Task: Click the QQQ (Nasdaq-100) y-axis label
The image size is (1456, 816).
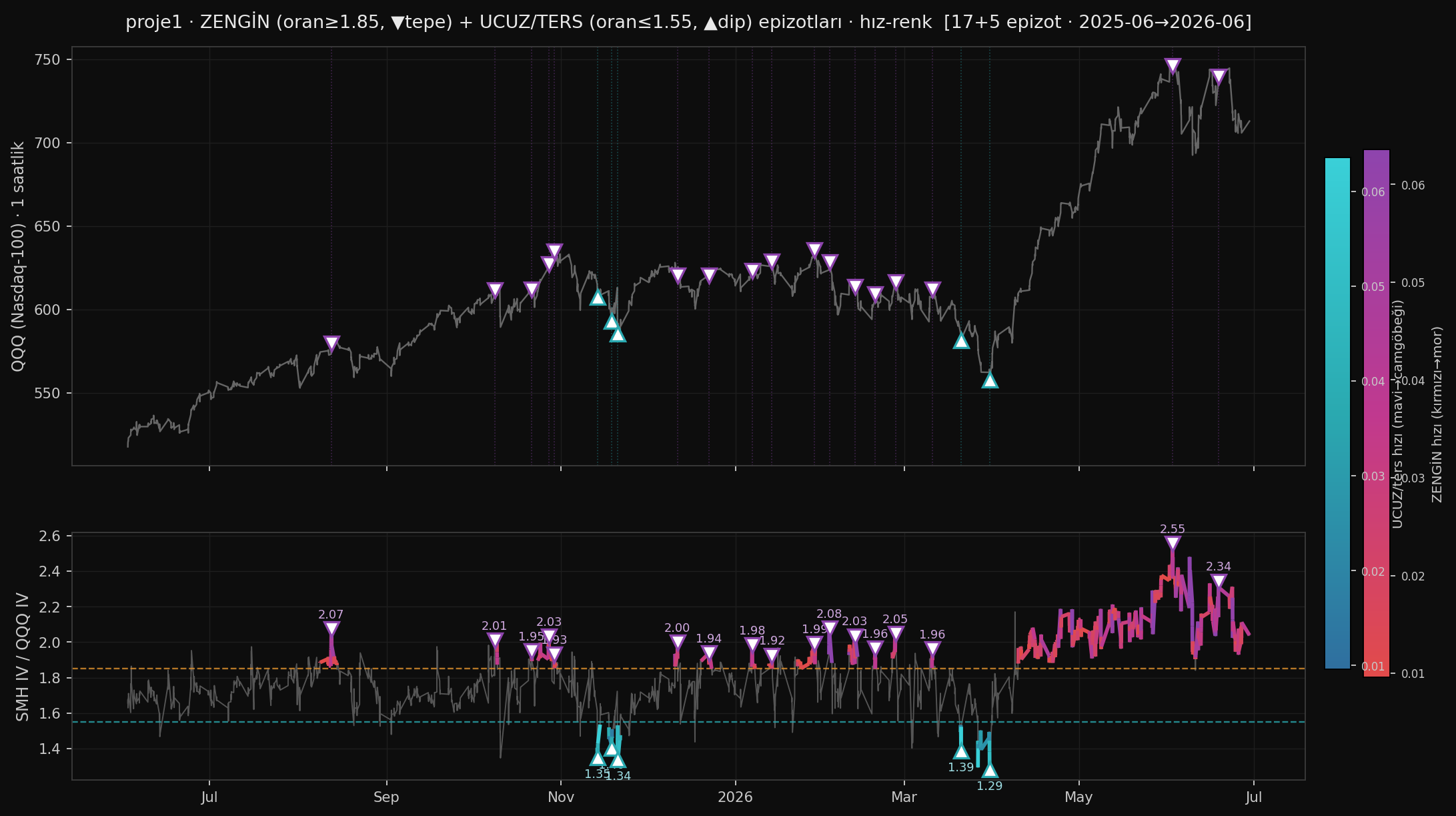Action: [18, 256]
